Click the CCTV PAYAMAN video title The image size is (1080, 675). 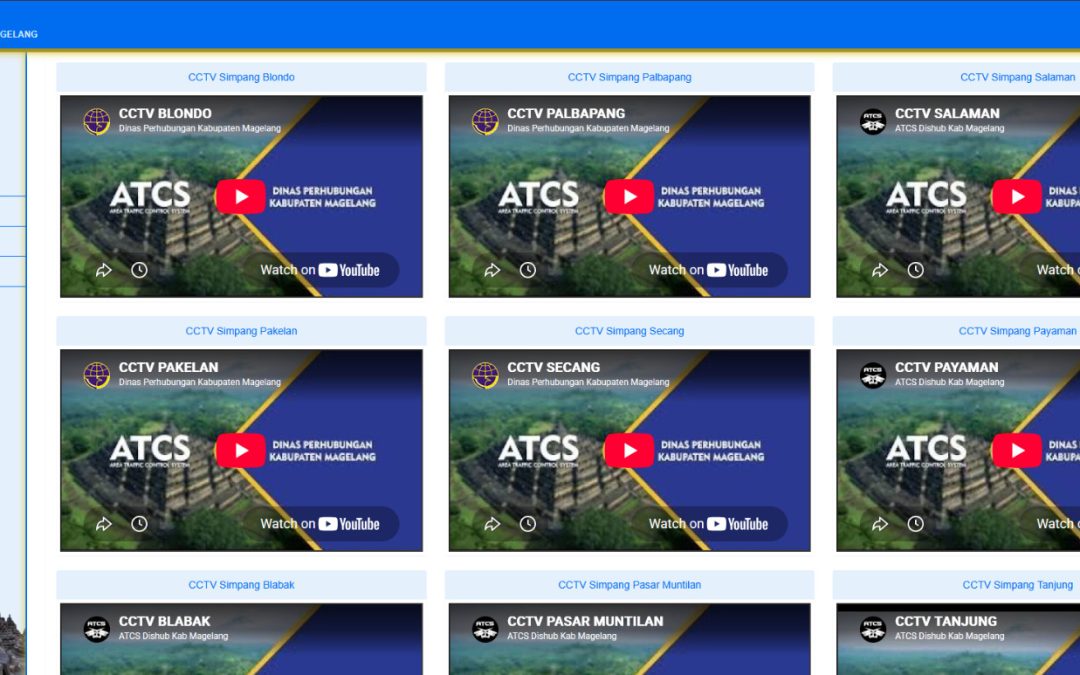[x=946, y=367]
